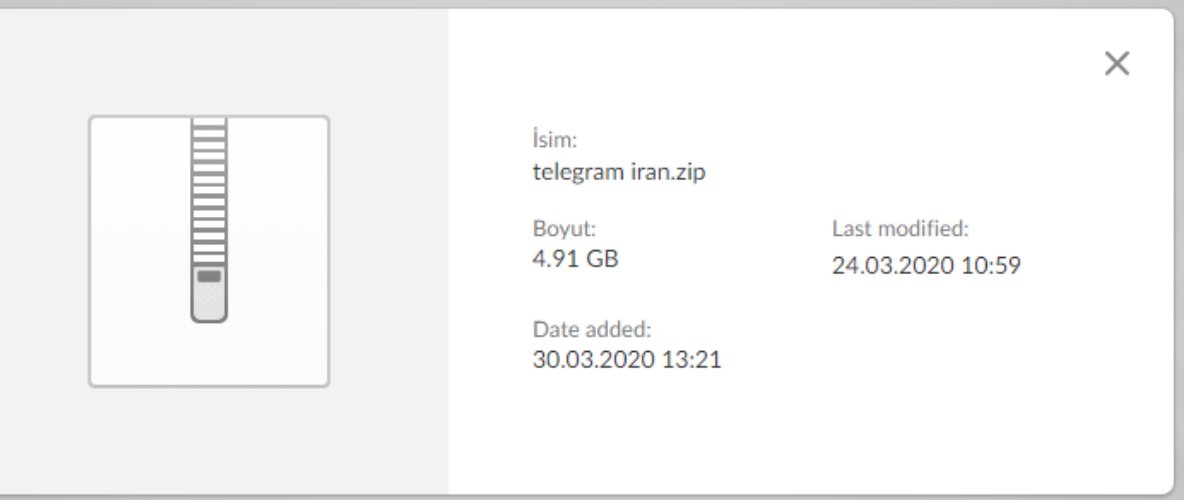Click the zipper pull tab on the archive icon
The width and height of the screenshot is (1184, 500).
coord(209,276)
